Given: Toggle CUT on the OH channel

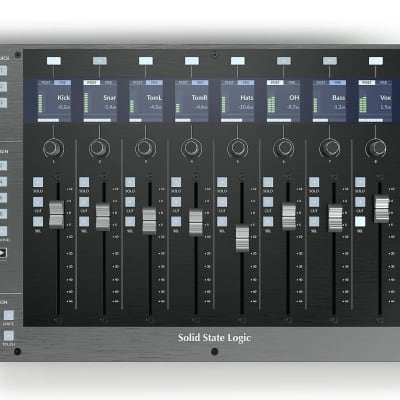Looking at the screenshot, I should [x=268, y=202].
